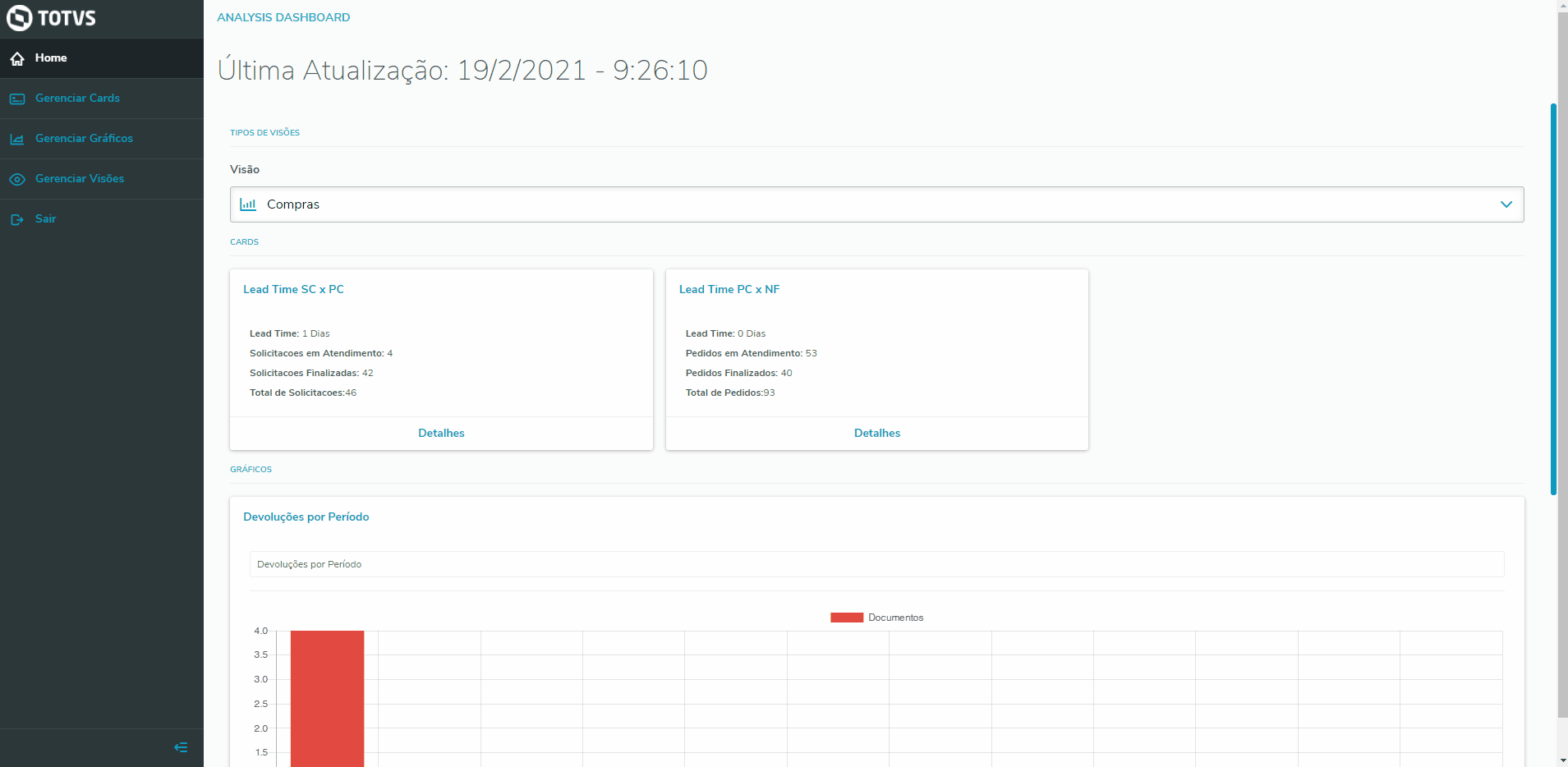Viewport: 1568px width, 767px height.
Task: Expand the Visão dropdown chevron
Action: pos(1506,204)
